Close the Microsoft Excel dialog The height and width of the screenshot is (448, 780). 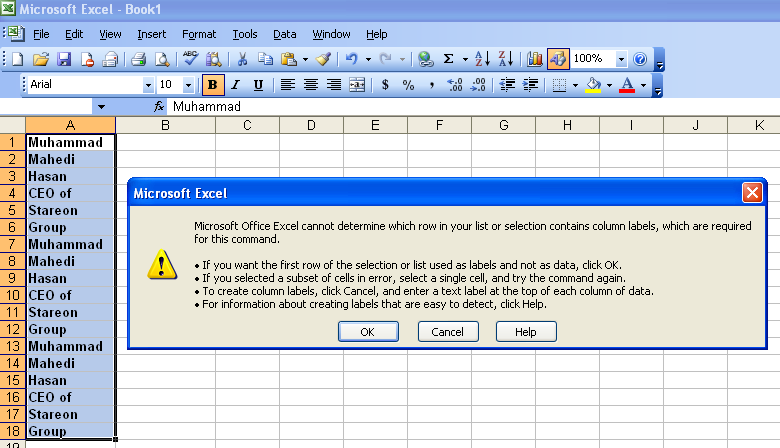point(752,193)
